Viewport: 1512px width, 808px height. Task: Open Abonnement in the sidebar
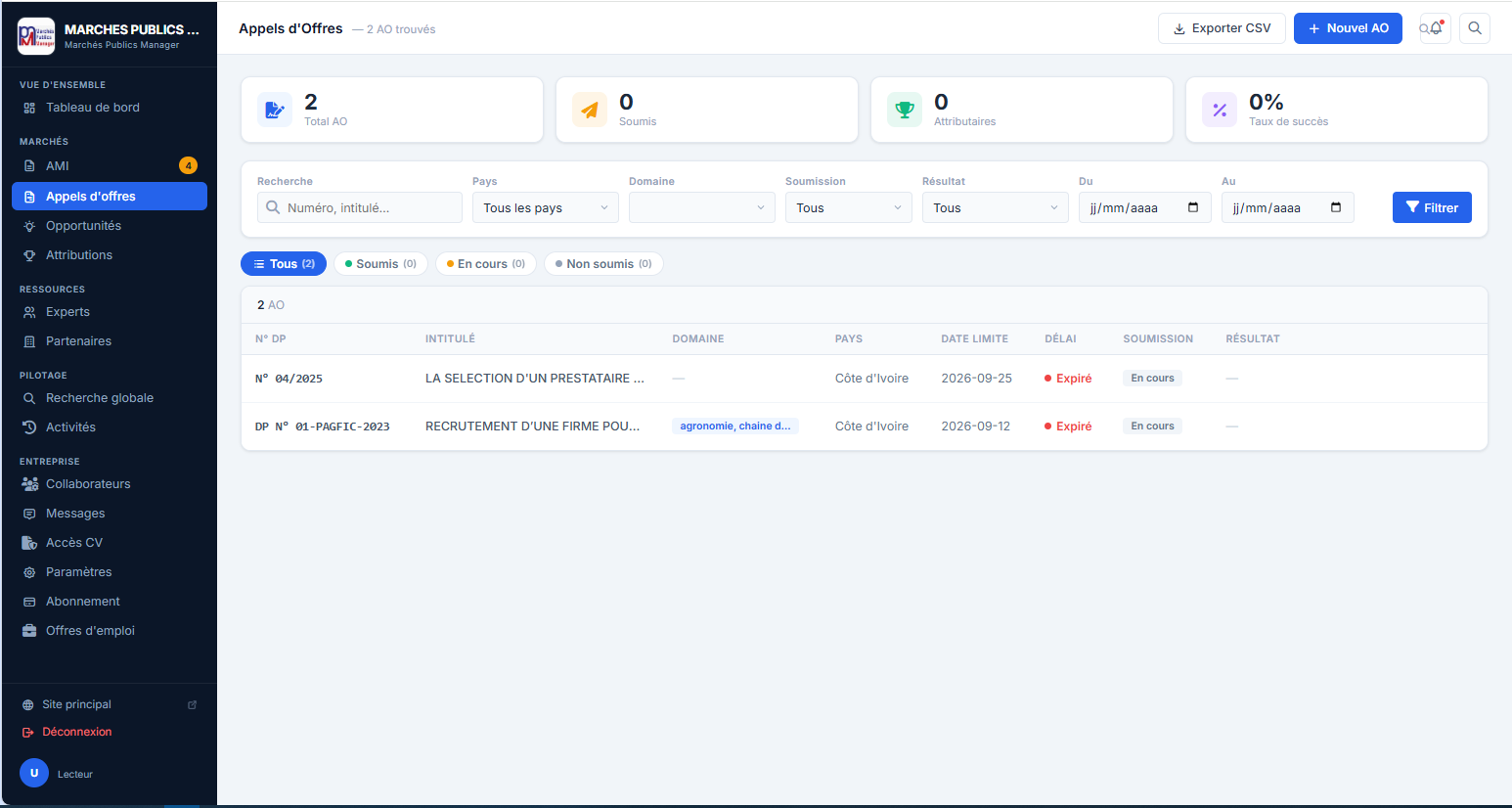pyautogui.click(x=110, y=602)
